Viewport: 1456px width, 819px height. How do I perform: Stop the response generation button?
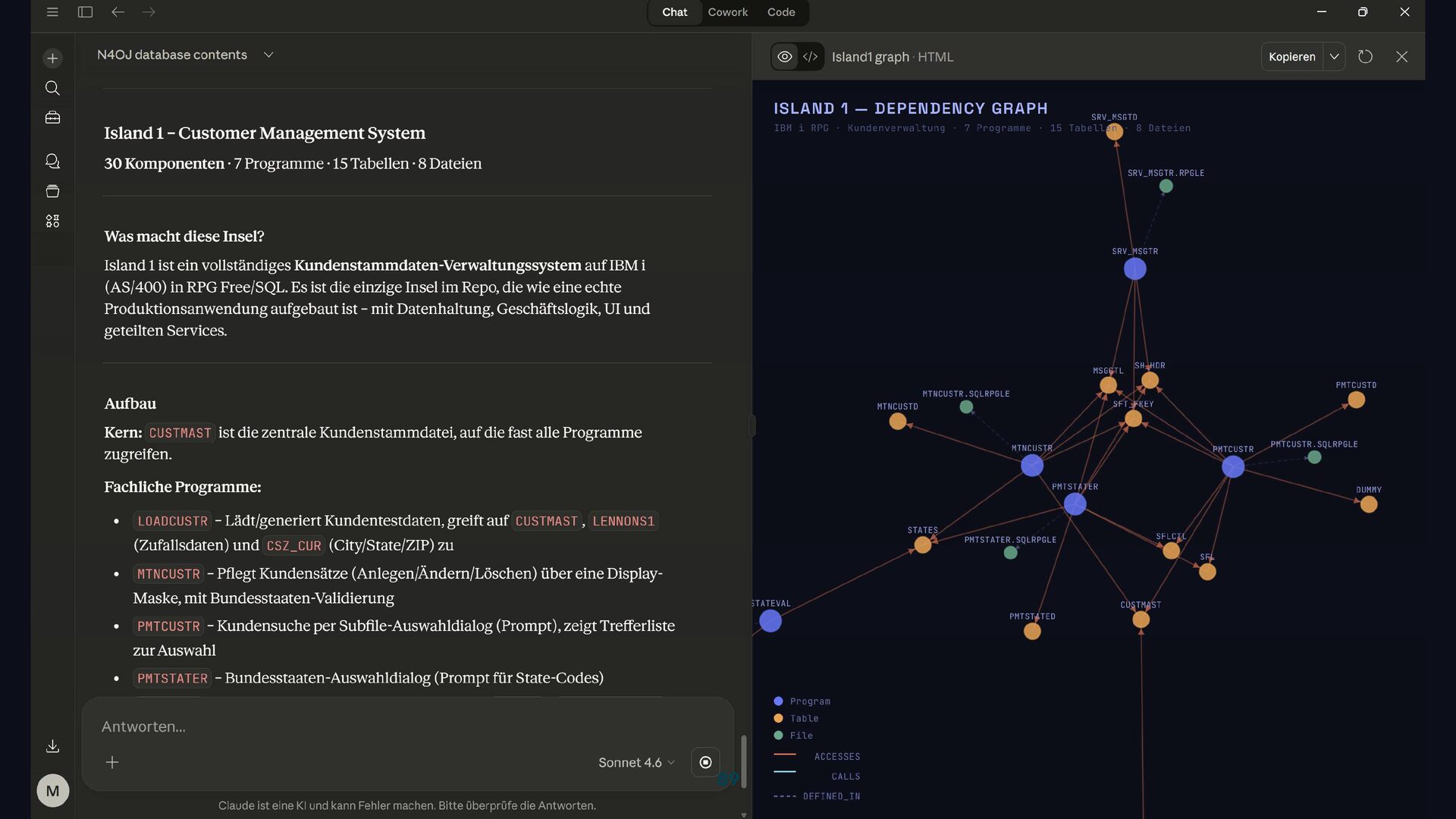(705, 762)
